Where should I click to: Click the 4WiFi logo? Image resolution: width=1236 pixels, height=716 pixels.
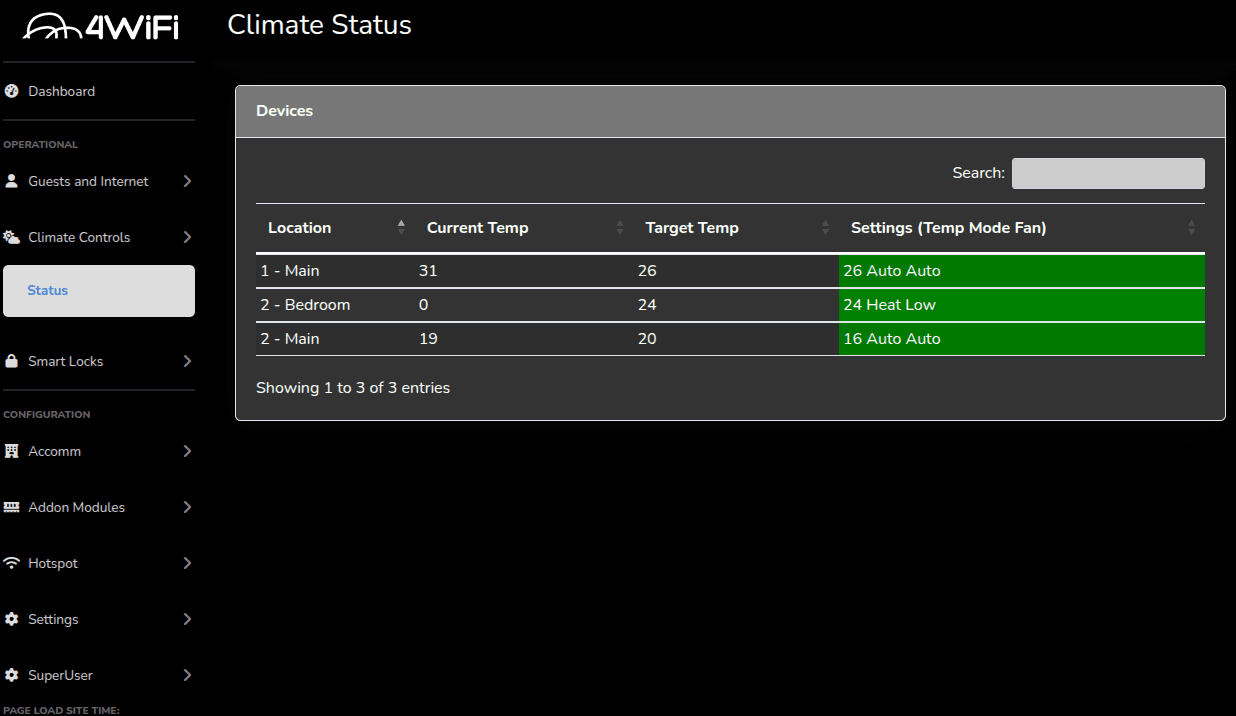click(x=100, y=26)
